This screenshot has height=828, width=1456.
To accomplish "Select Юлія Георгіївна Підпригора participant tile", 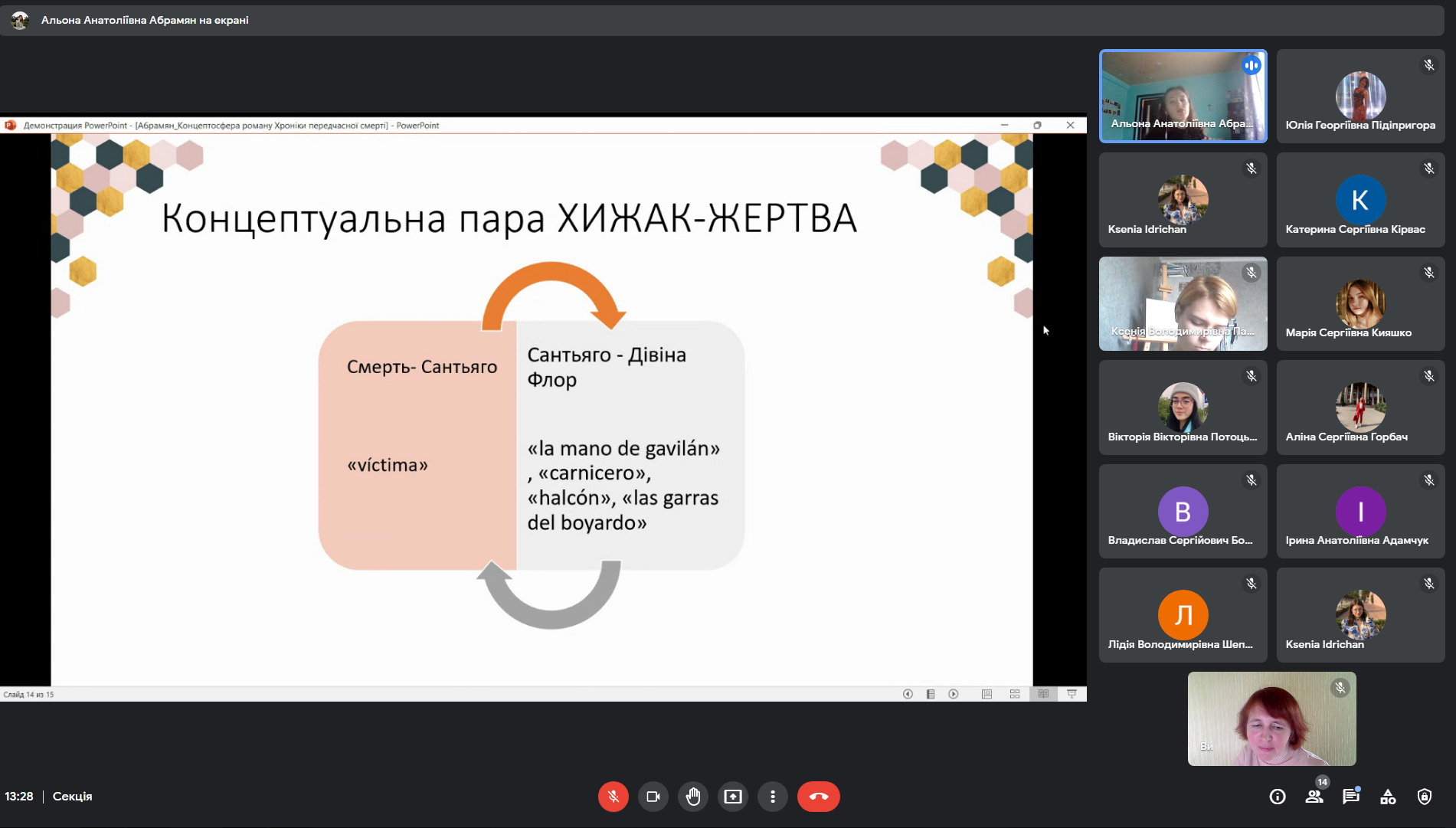I will (1360, 97).
